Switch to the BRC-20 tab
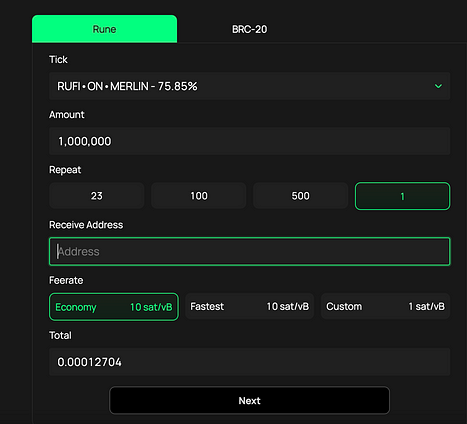The height and width of the screenshot is (424, 467). [x=249, y=29]
